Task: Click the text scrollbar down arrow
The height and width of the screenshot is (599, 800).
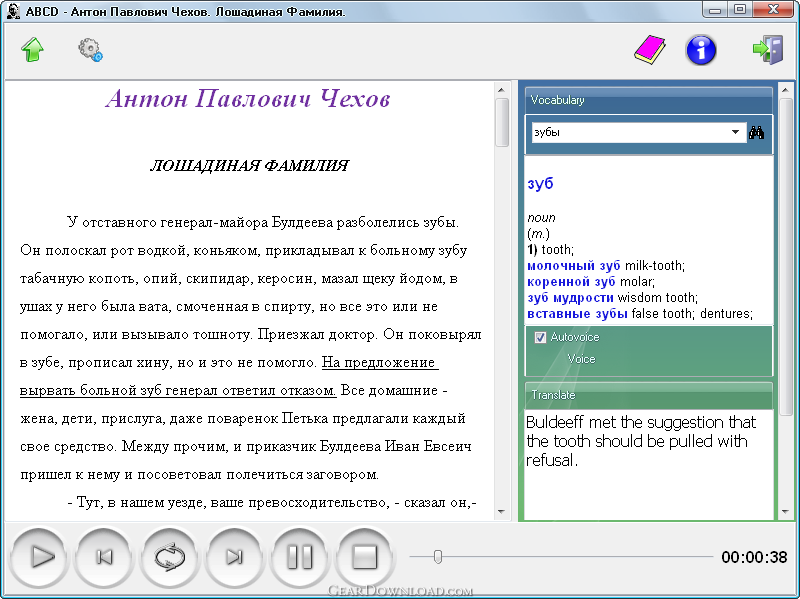Action: coord(501,511)
